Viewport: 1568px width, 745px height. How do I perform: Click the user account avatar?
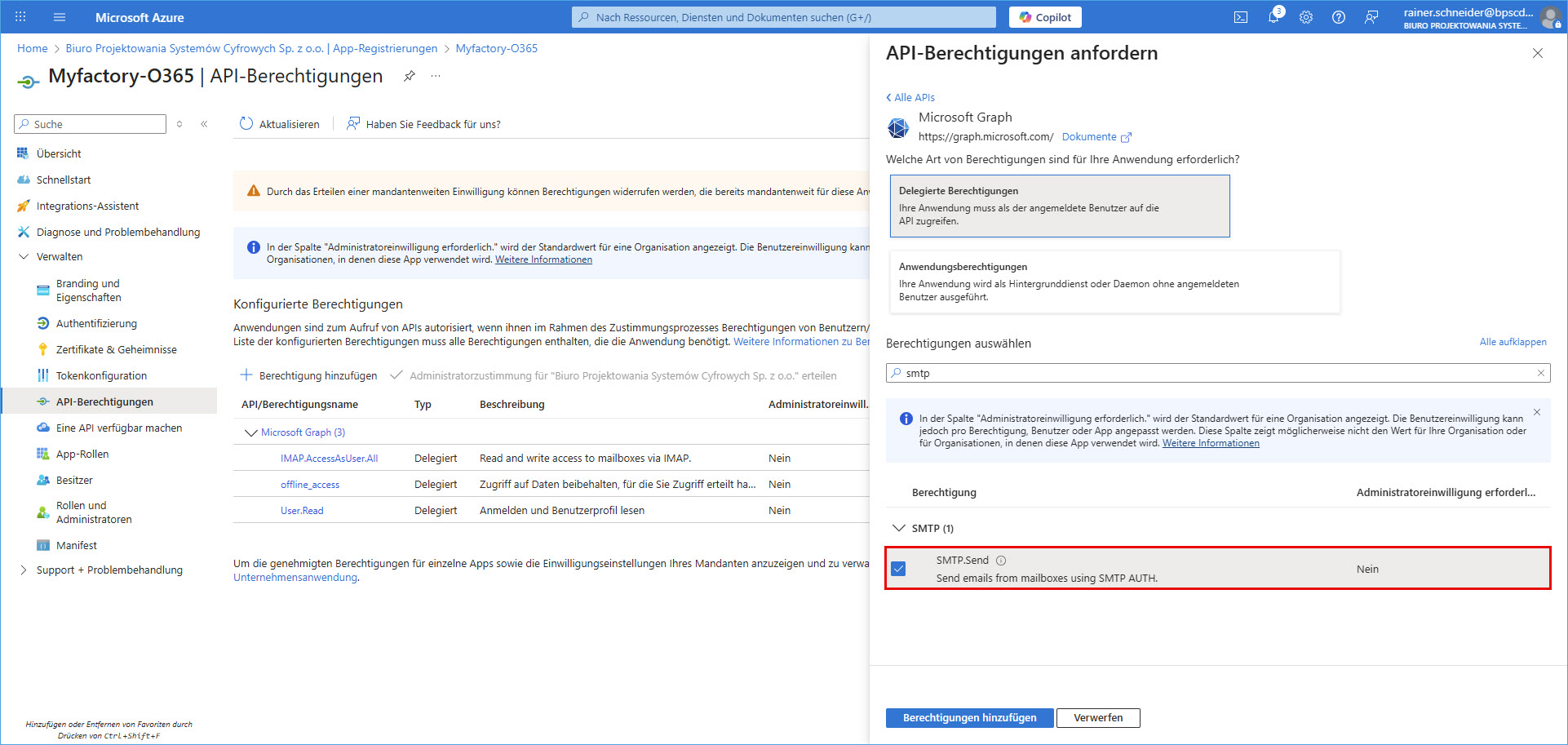(1551, 18)
